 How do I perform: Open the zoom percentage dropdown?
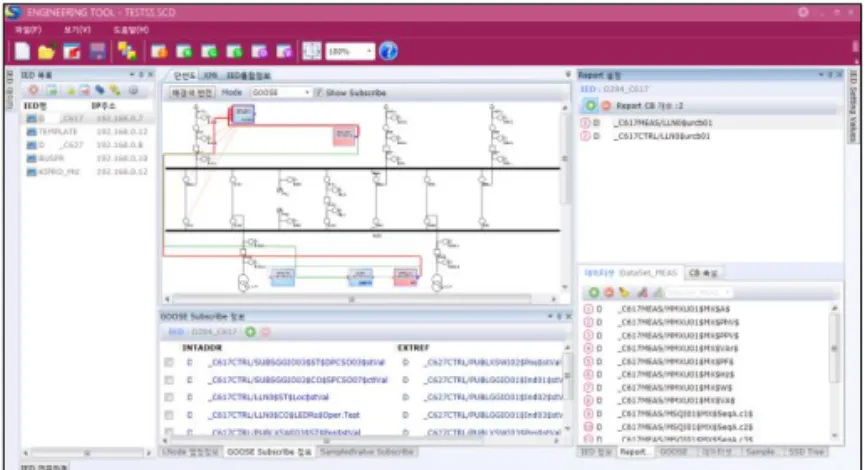tap(369, 51)
